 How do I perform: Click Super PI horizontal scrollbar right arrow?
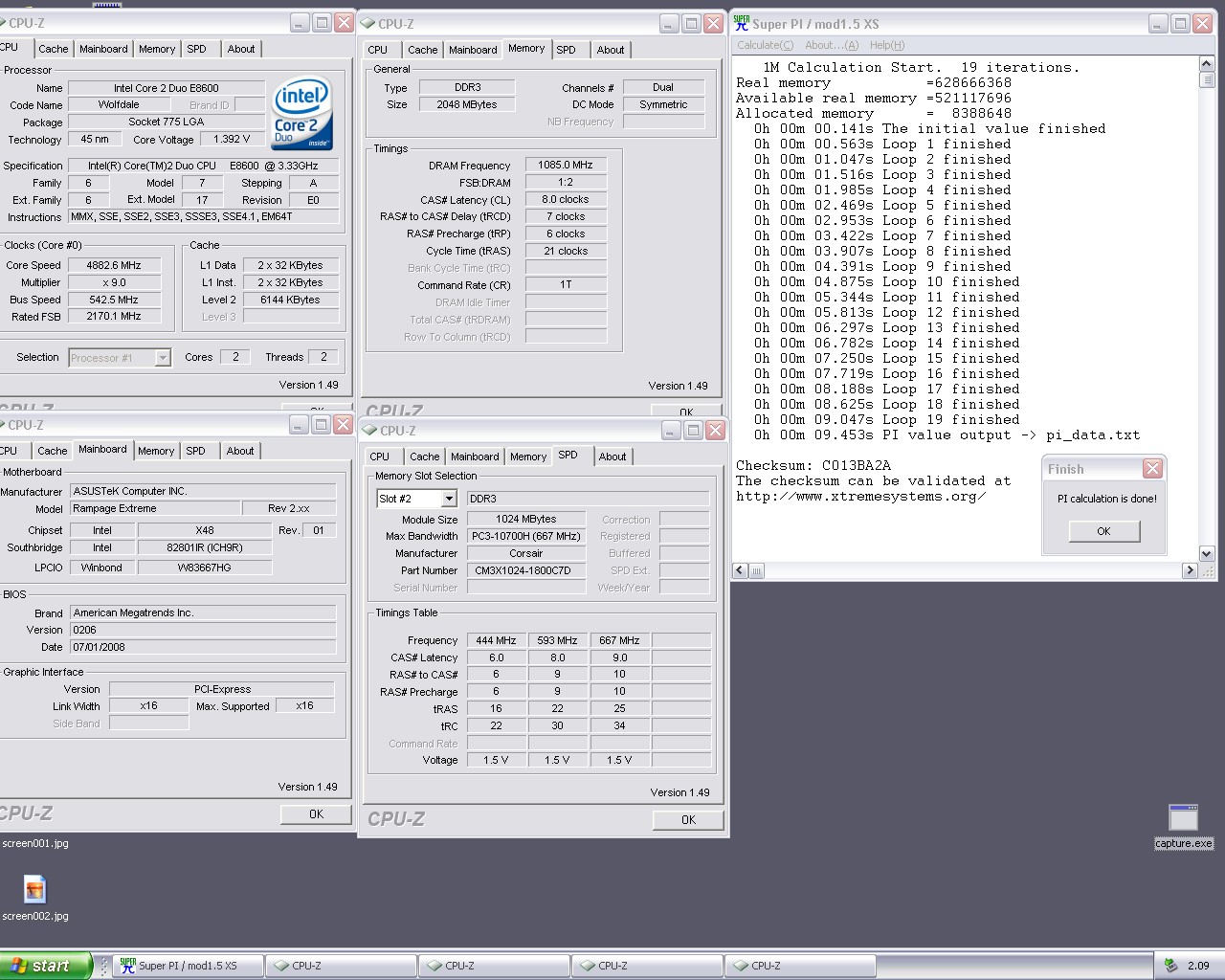pyautogui.click(x=1191, y=570)
